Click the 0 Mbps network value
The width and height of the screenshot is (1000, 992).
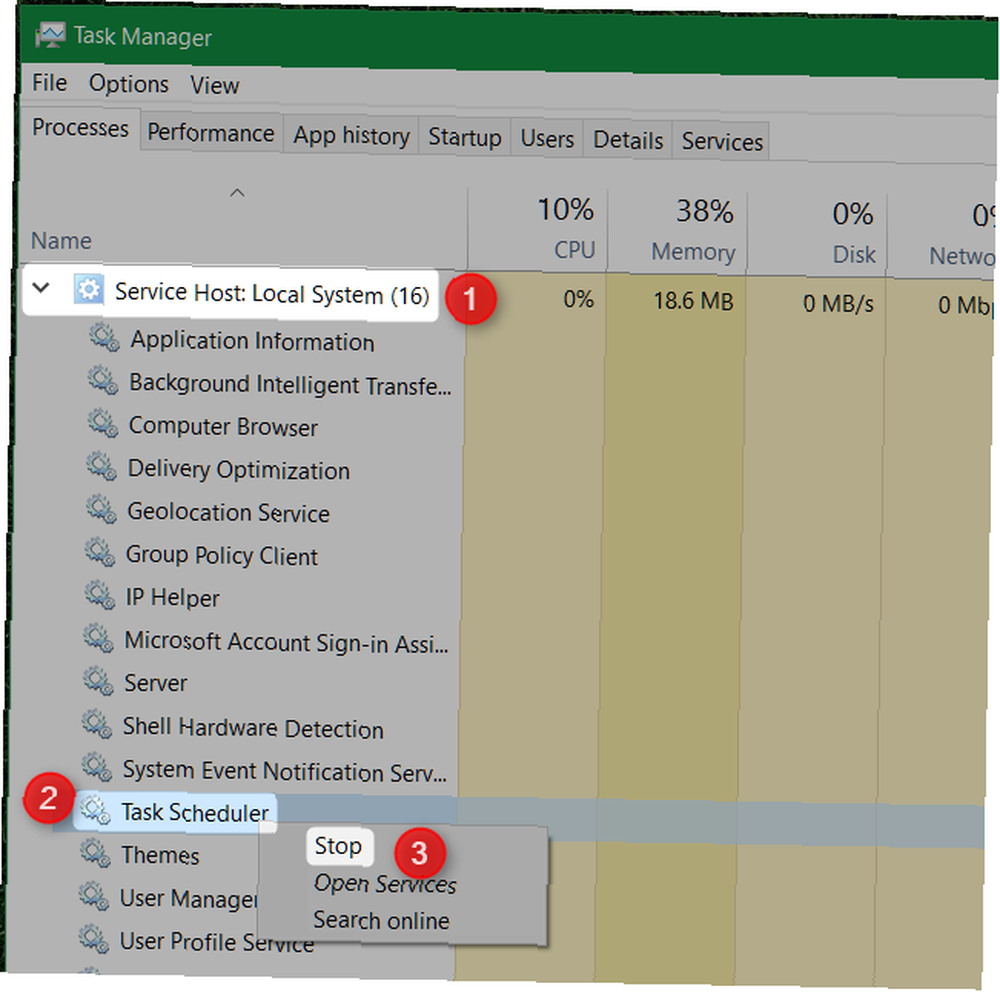click(964, 306)
